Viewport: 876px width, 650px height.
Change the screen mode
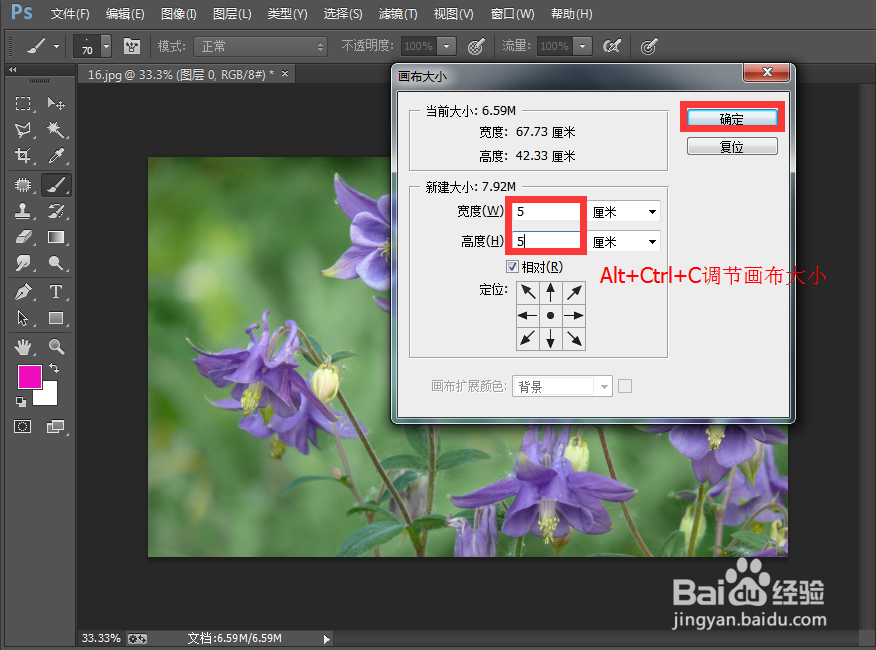pyautogui.click(x=55, y=427)
